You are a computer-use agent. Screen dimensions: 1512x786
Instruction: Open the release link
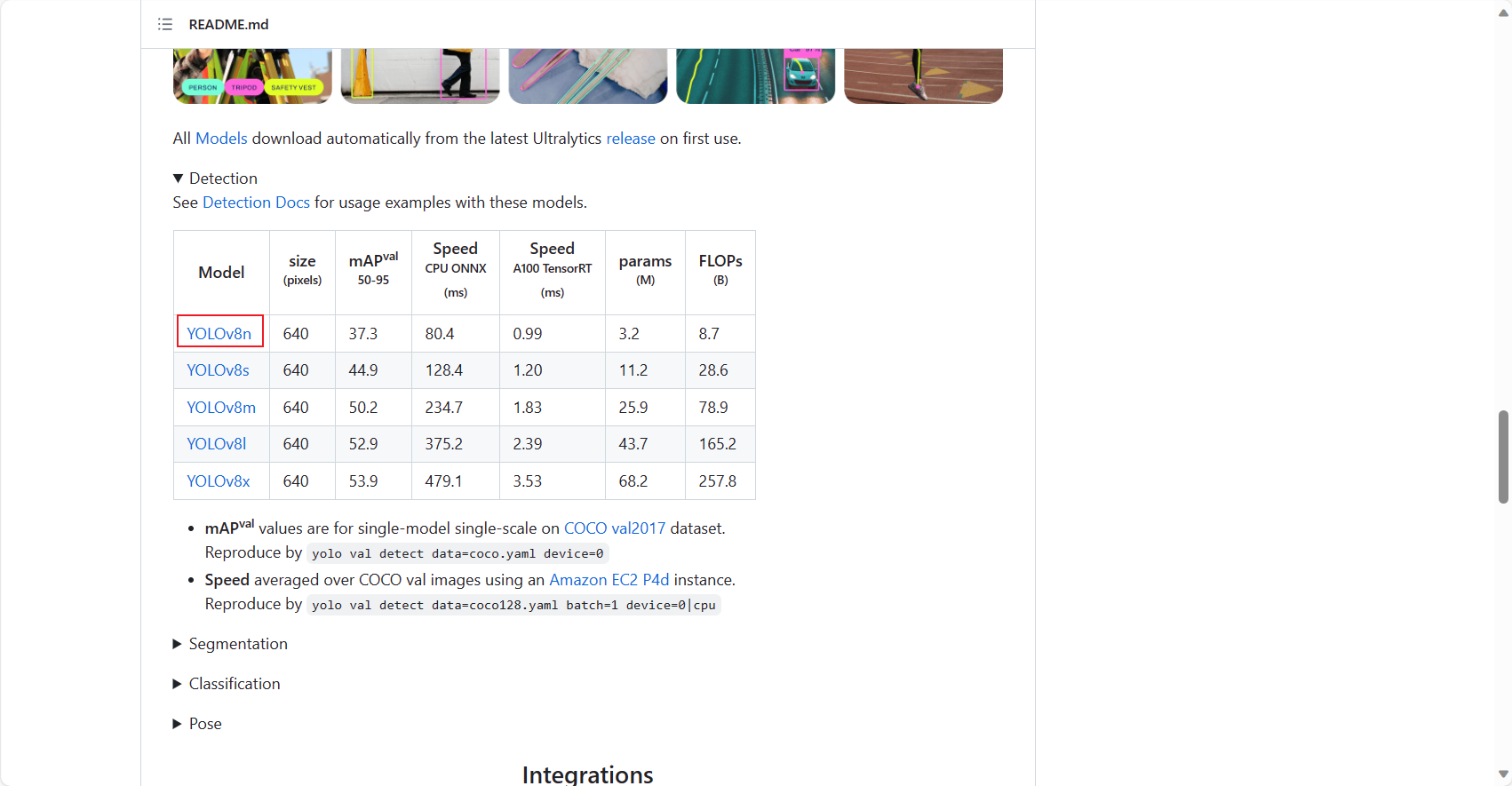pyautogui.click(x=631, y=139)
